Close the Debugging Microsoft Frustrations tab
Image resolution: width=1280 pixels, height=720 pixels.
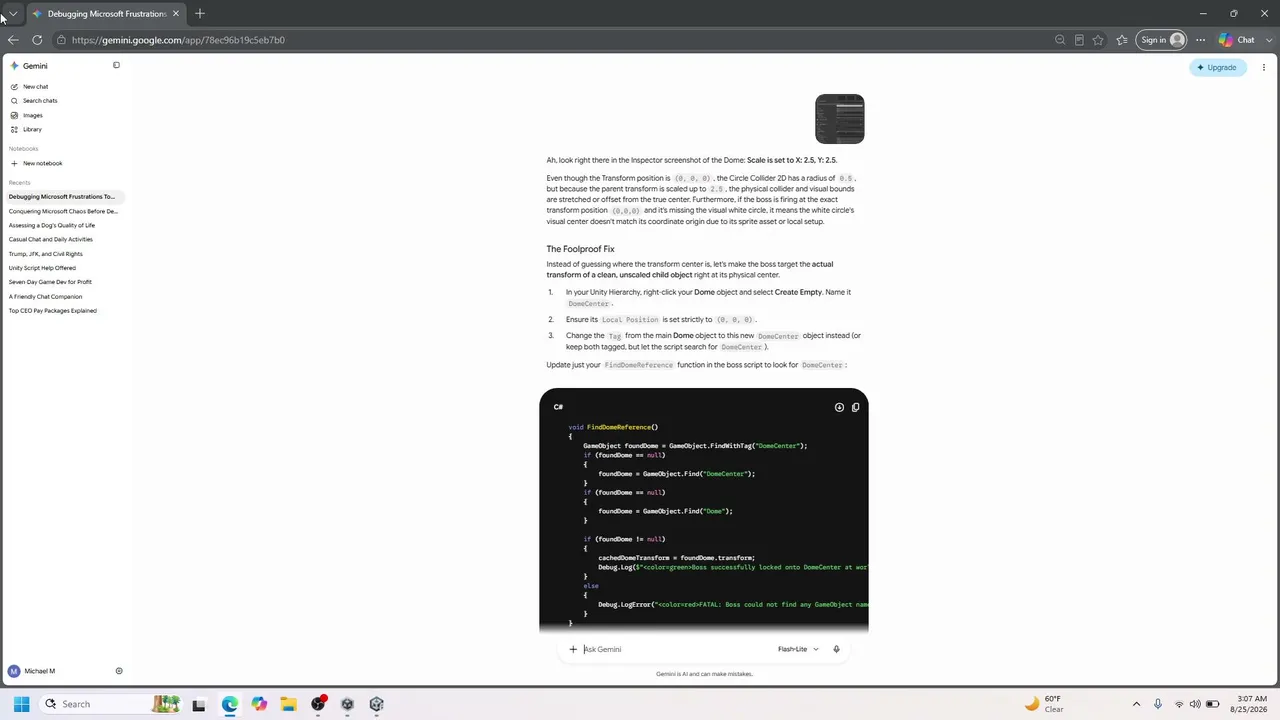(176, 13)
